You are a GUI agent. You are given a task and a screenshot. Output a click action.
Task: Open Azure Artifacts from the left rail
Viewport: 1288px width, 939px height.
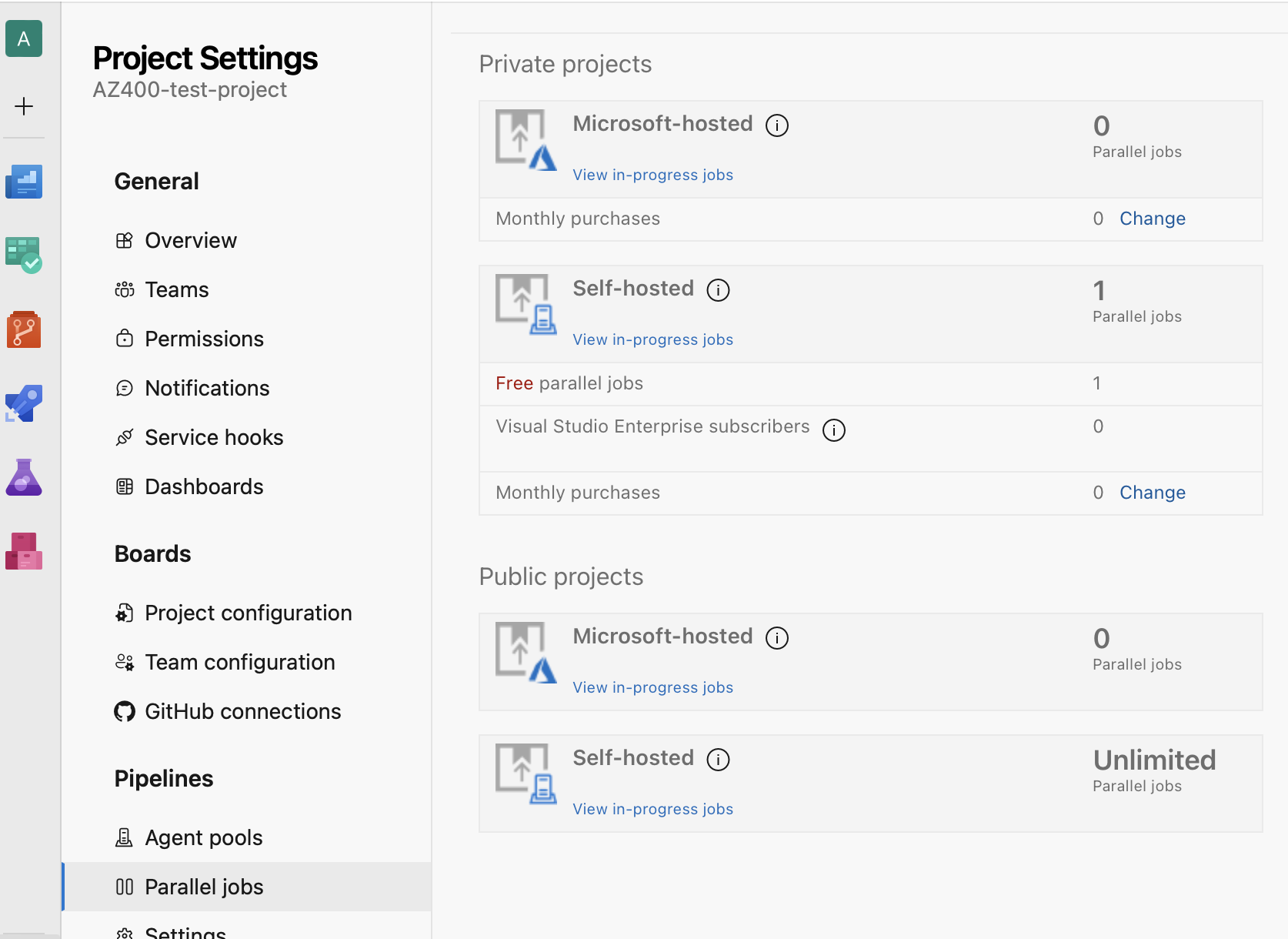pyautogui.click(x=24, y=551)
